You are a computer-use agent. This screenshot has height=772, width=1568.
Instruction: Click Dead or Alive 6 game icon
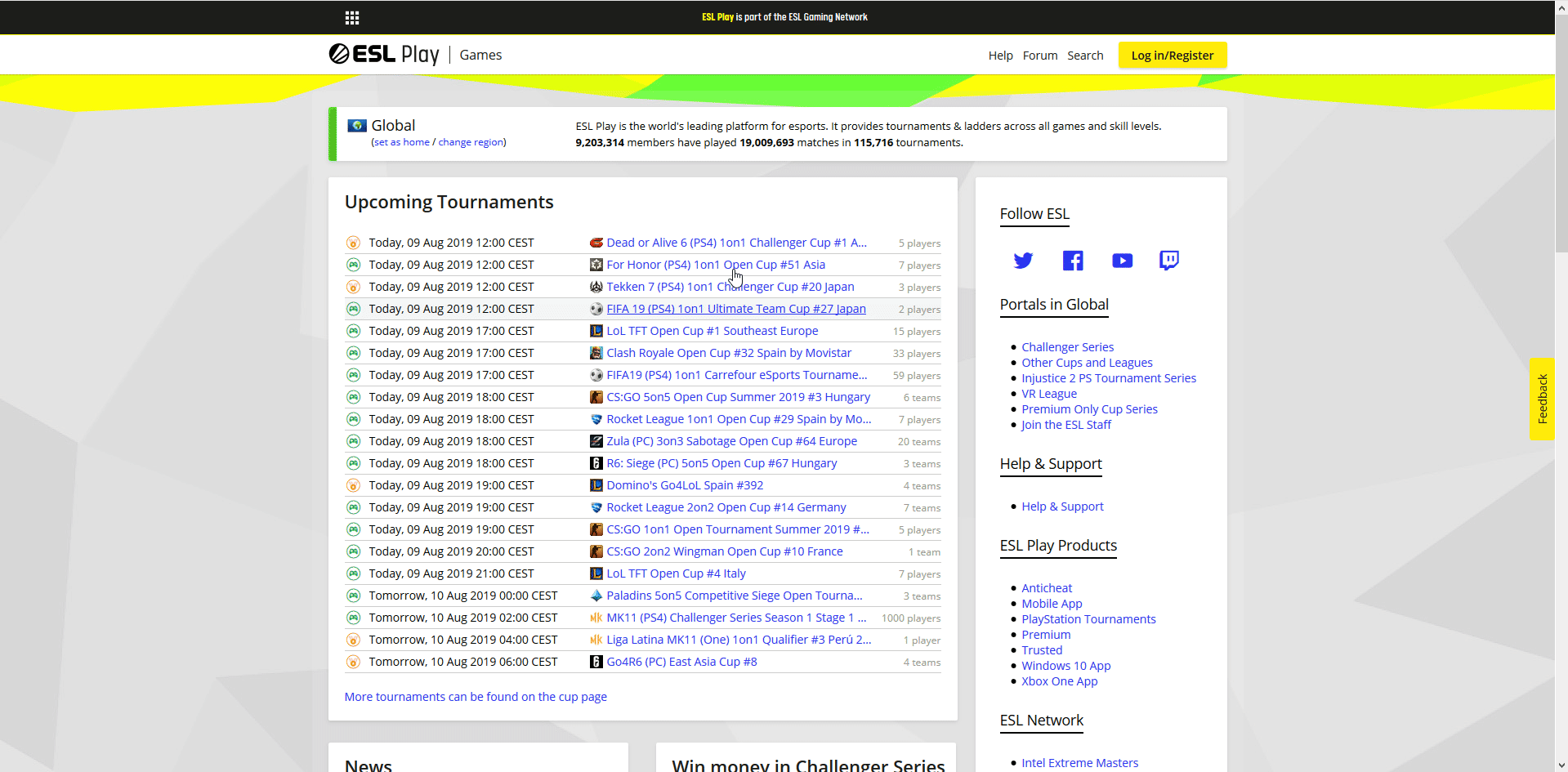click(596, 243)
